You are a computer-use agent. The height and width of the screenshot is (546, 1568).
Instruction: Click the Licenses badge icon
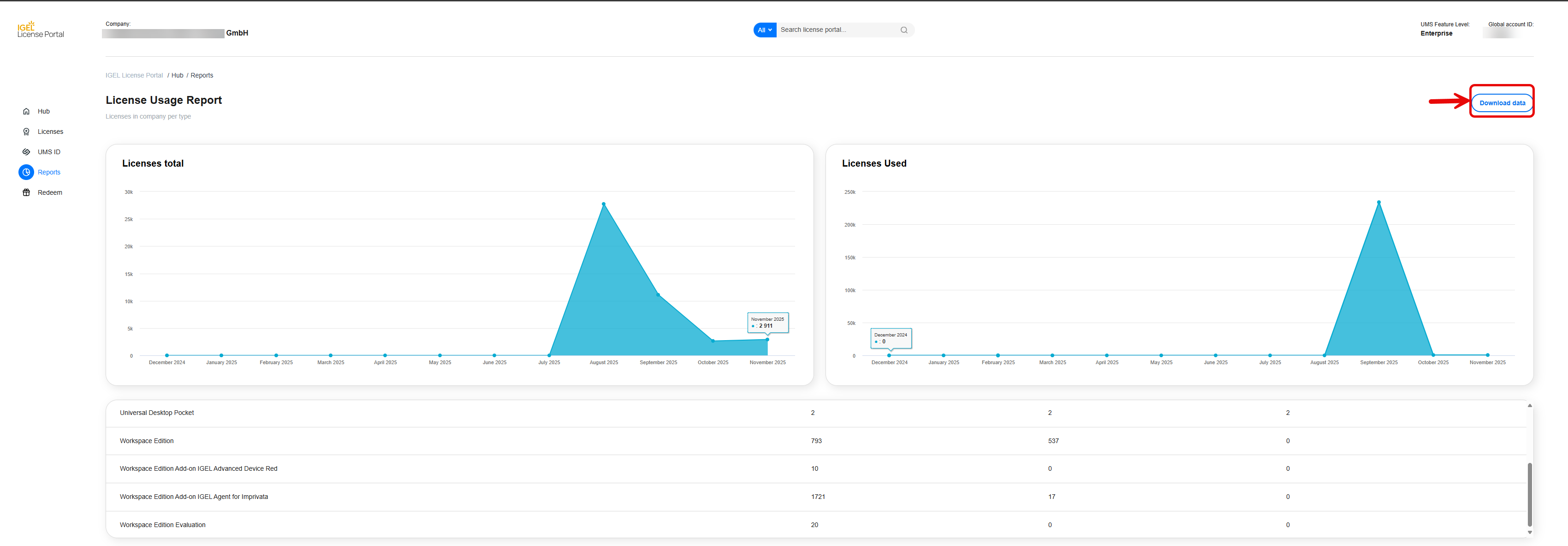tap(26, 132)
